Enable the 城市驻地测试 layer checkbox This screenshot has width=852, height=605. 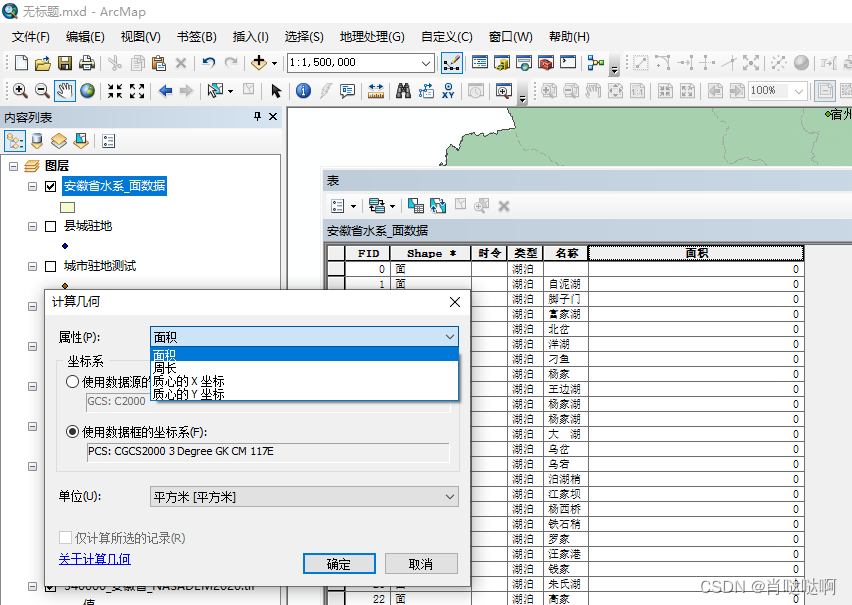51,266
